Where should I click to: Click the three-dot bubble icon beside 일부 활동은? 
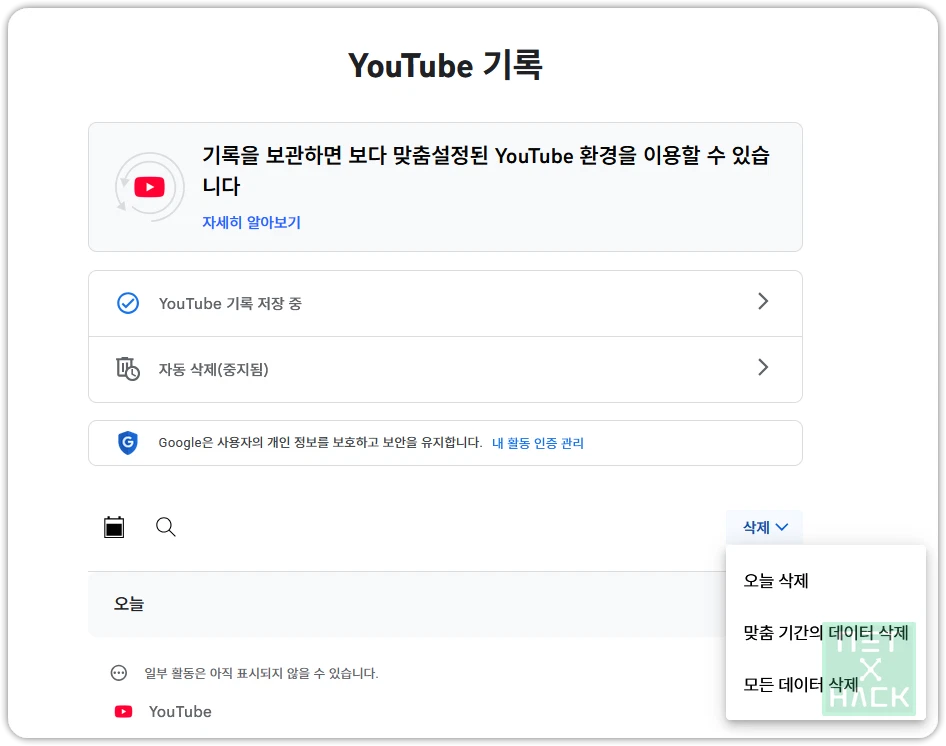[x=119, y=672]
